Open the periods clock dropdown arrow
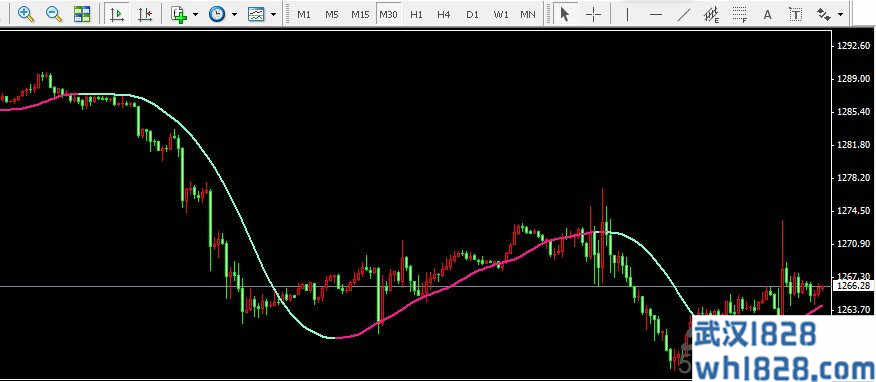The height and width of the screenshot is (382, 876). pyautogui.click(x=234, y=15)
